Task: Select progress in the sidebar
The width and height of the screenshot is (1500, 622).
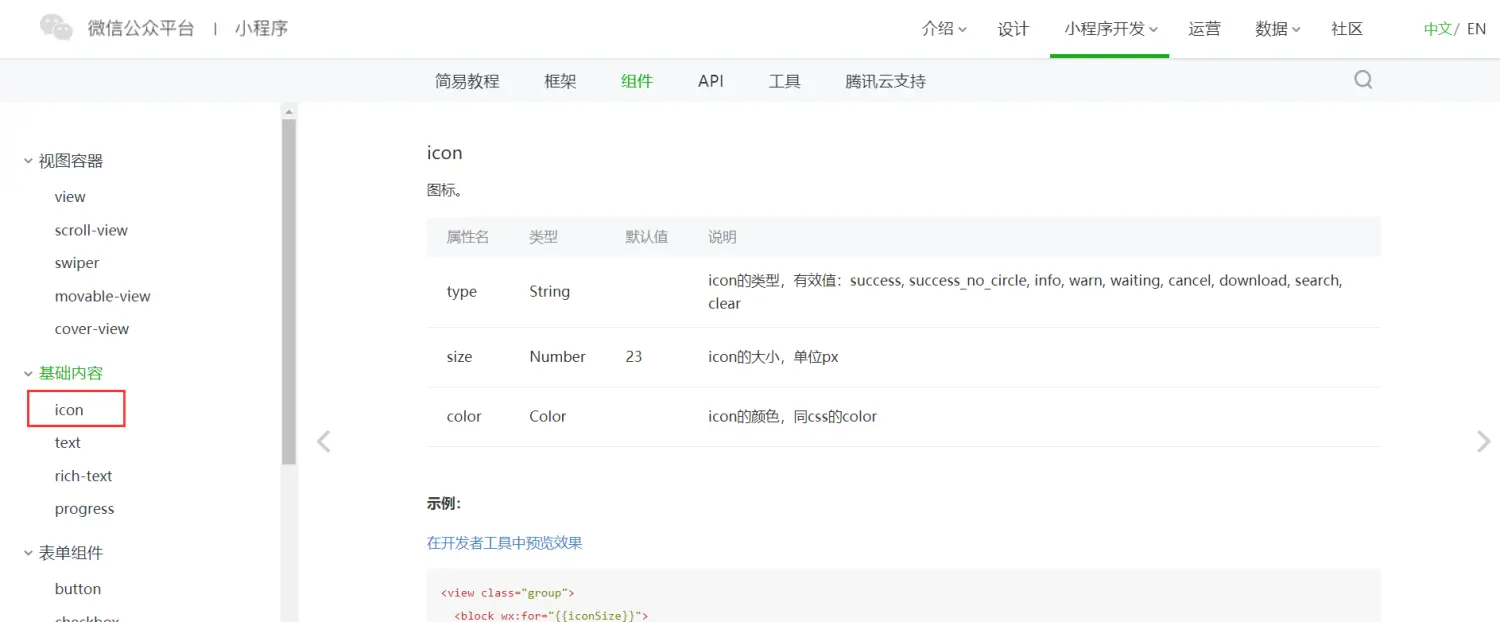Action: (x=84, y=509)
